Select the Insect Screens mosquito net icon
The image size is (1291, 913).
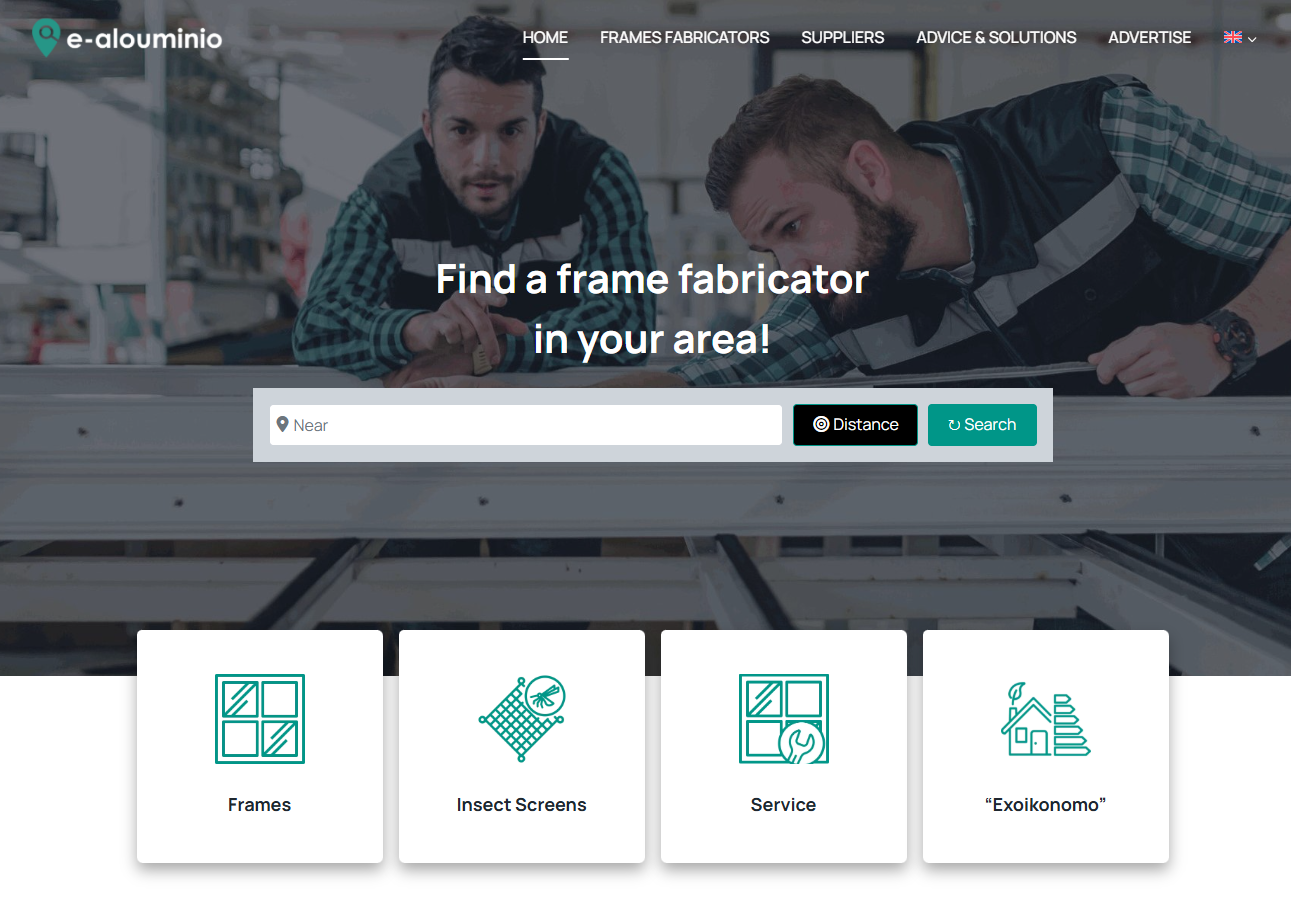pyautogui.click(x=522, y=719)
